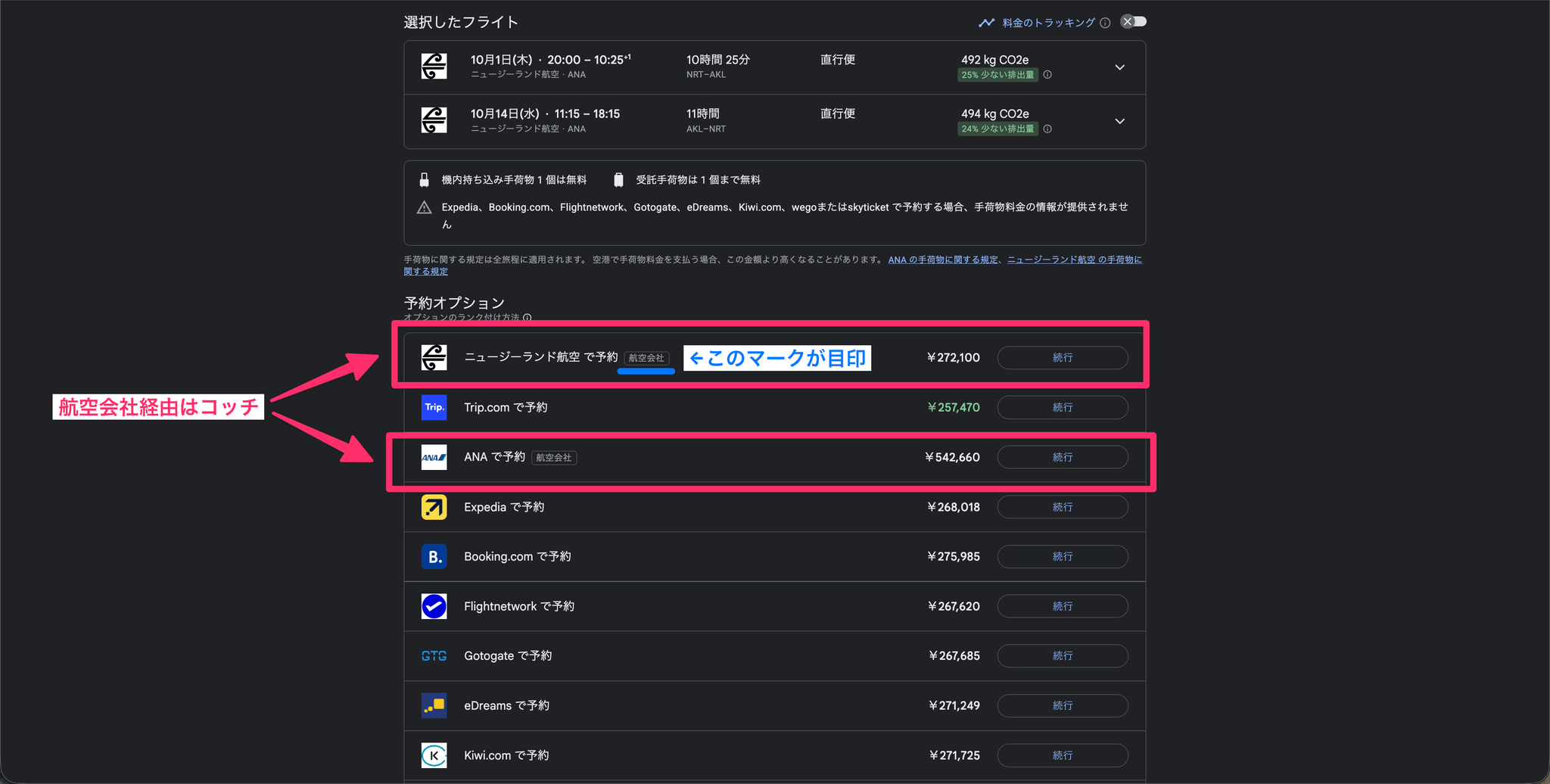Open the ANA の手荷物に関する規定 link
Image resolution: width=1550 pixels, height=784 pixels.
943,260
